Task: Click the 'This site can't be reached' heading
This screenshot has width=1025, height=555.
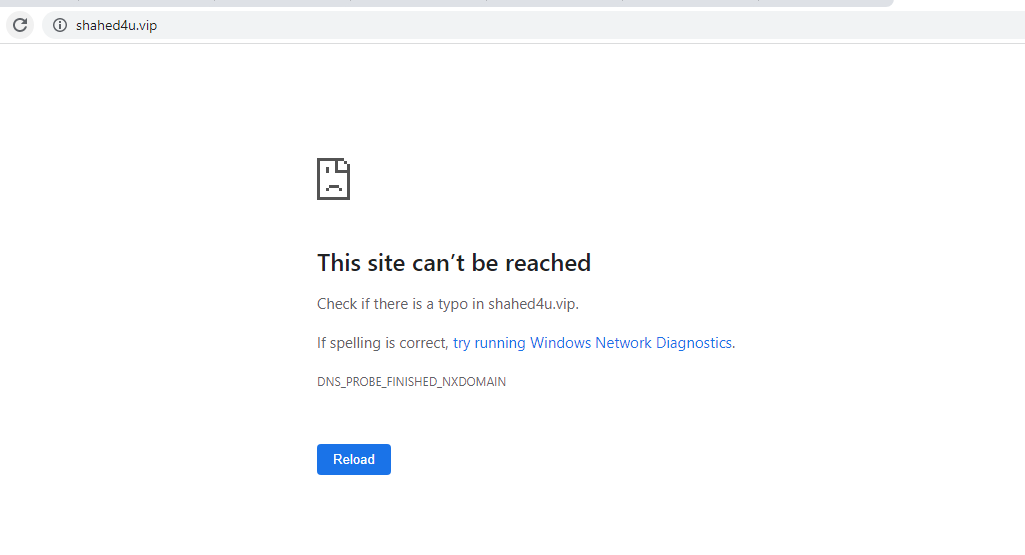Action: point(454,263)
